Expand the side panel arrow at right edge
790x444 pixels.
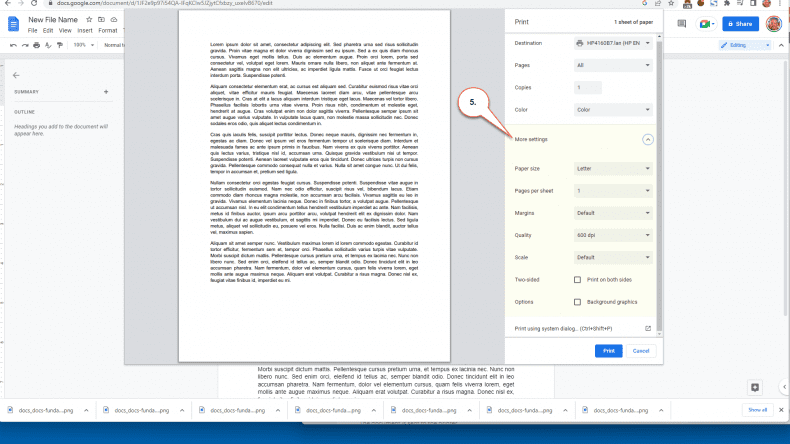(x=784, y=387)
